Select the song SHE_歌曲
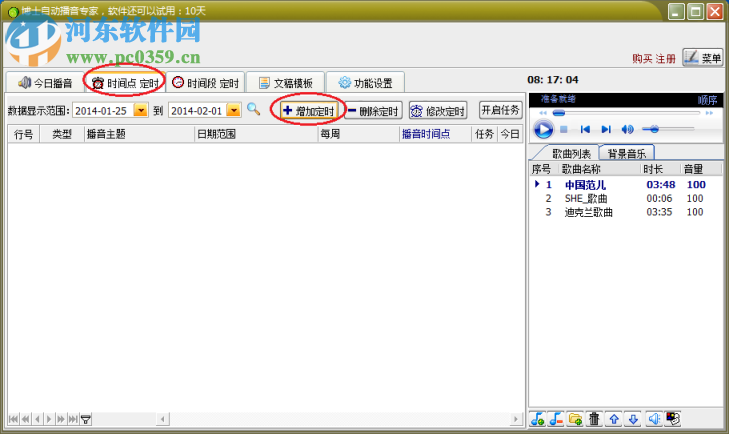Screen dimensions: 729x434 coord(586,199)
